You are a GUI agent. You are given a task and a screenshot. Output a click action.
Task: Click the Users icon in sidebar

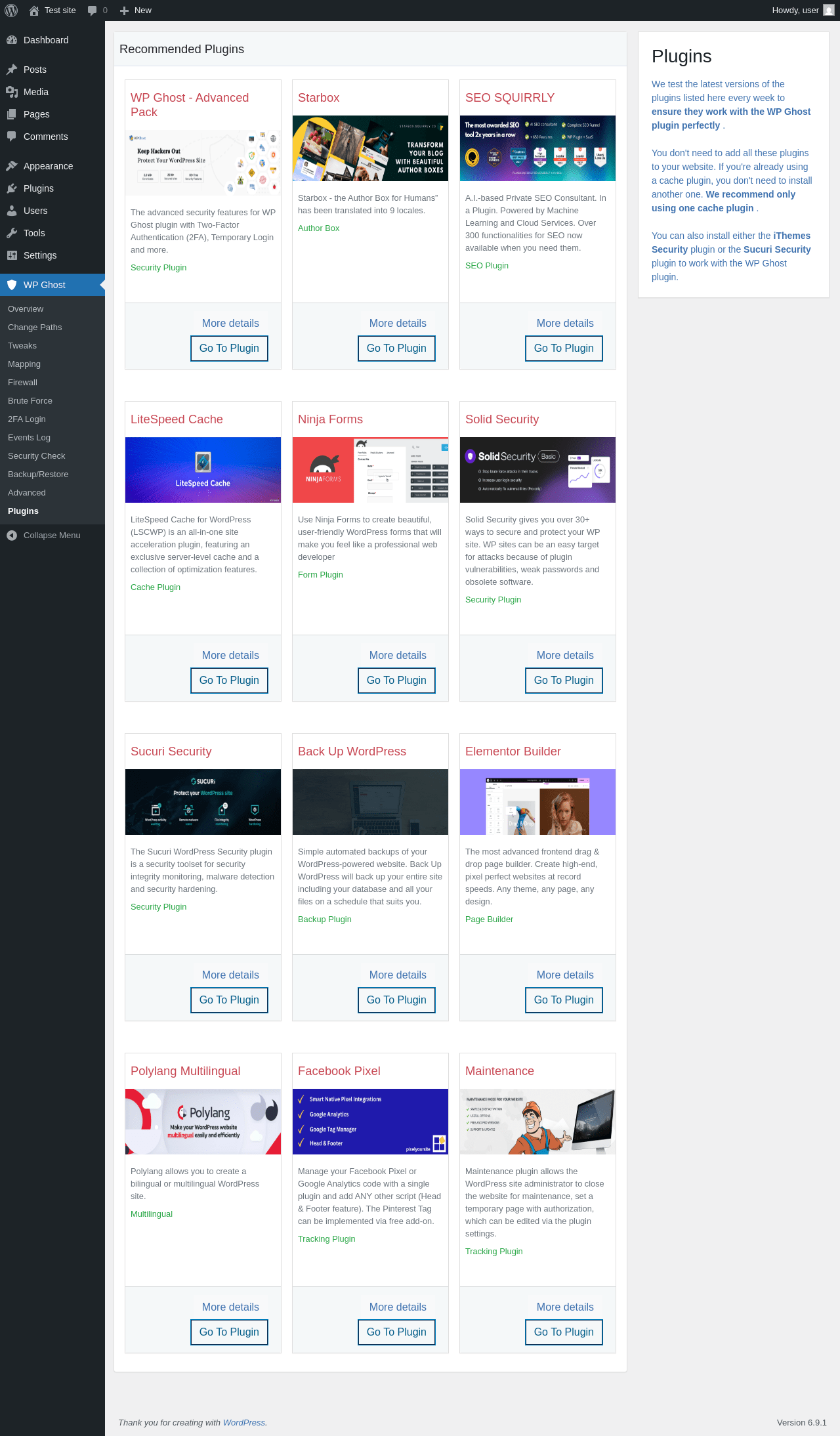(12, 211)
